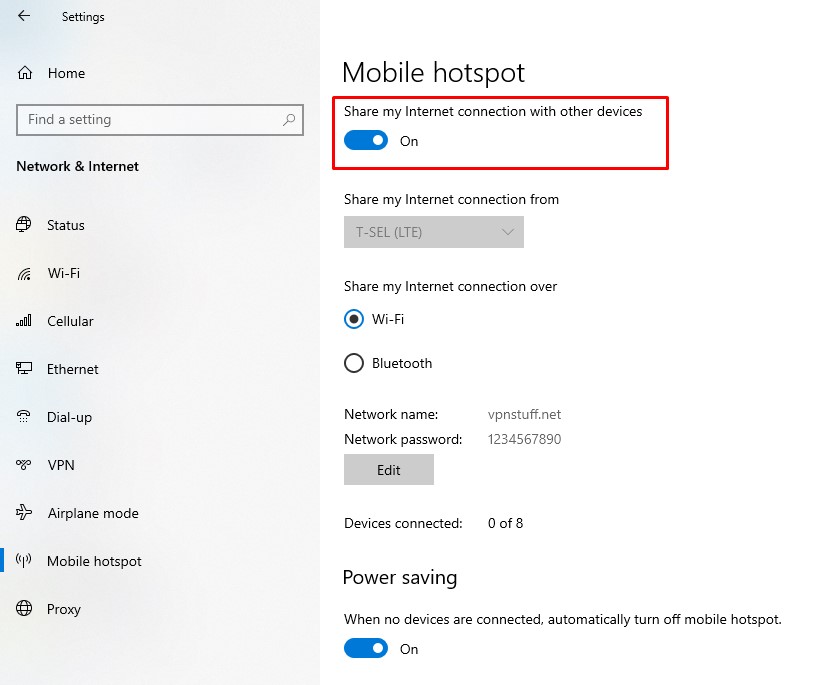
Task: Click the Edit network button
Action: (389, 470)
